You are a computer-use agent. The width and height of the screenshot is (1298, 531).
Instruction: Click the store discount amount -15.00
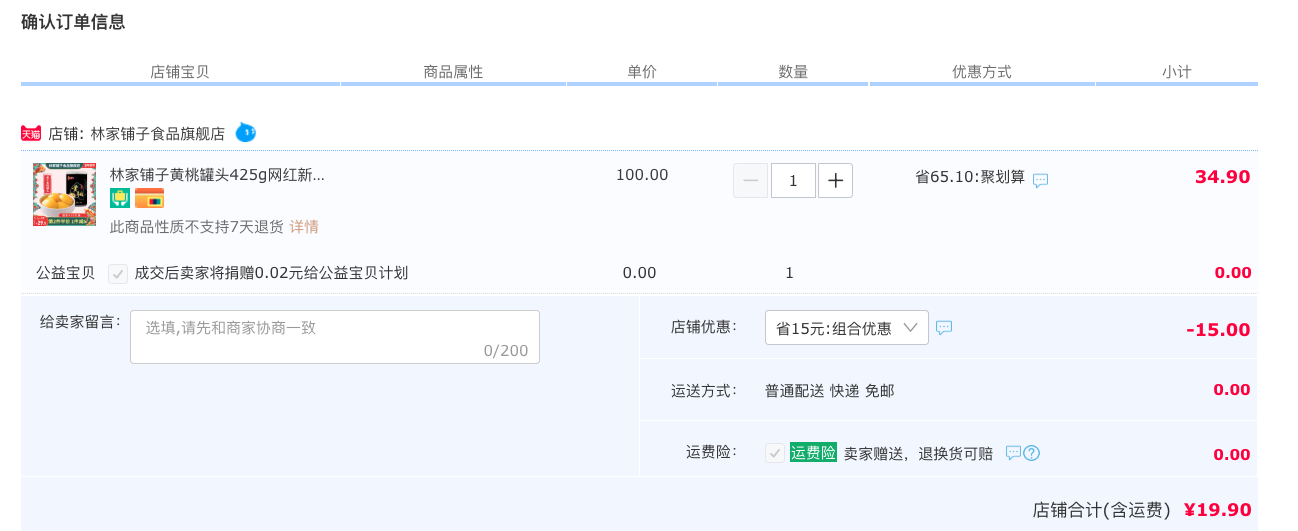1218,330
